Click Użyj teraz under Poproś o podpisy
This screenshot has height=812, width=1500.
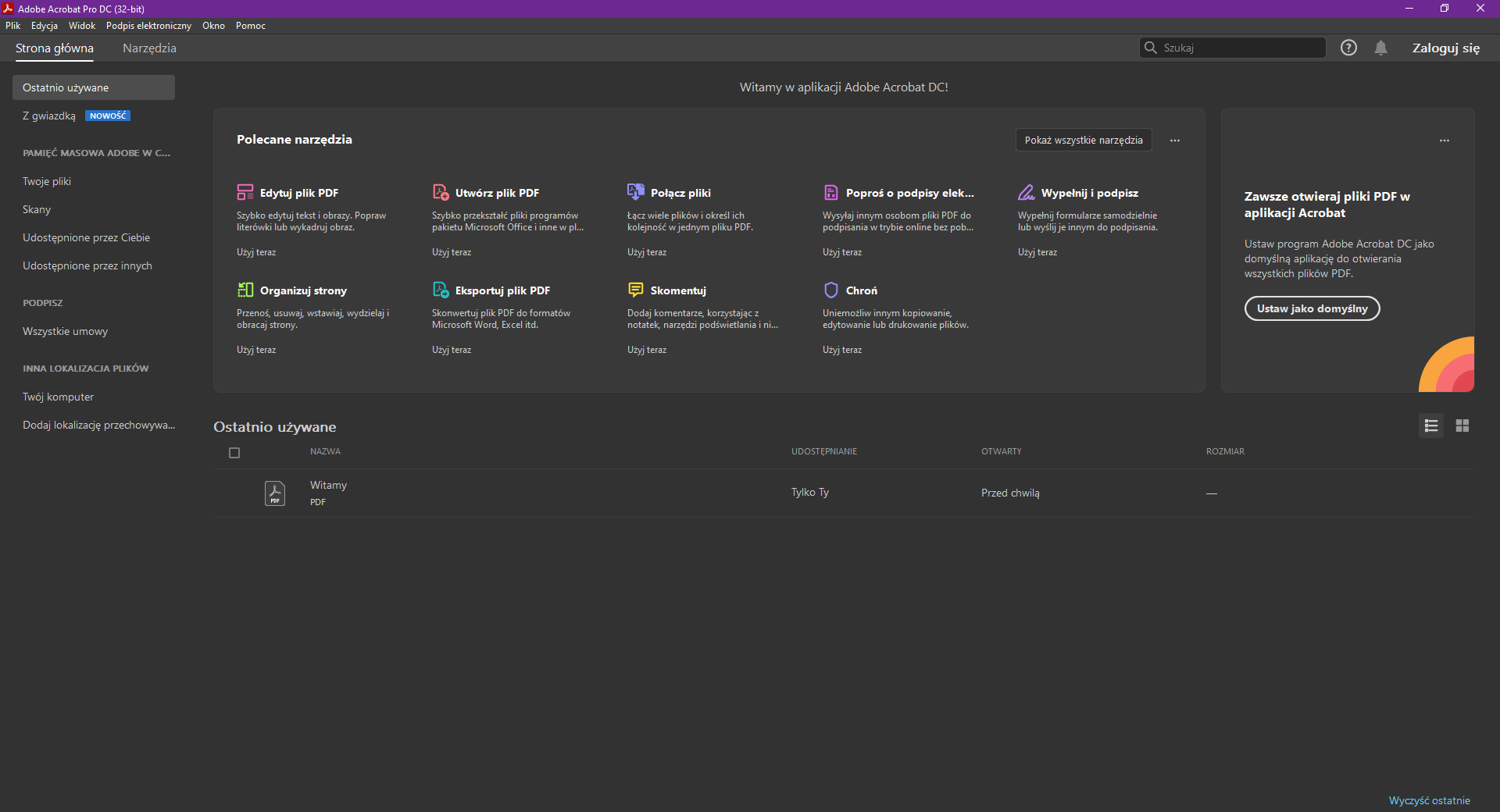842,252
